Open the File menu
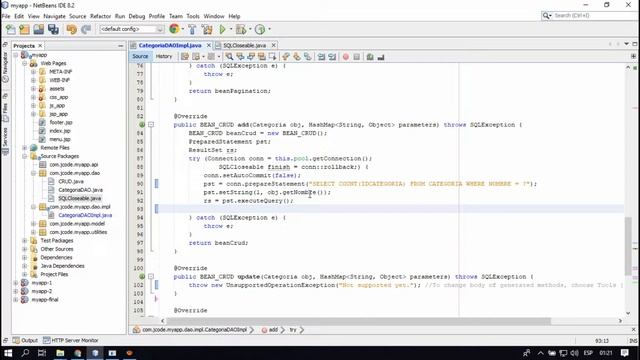 pos(6,16)
